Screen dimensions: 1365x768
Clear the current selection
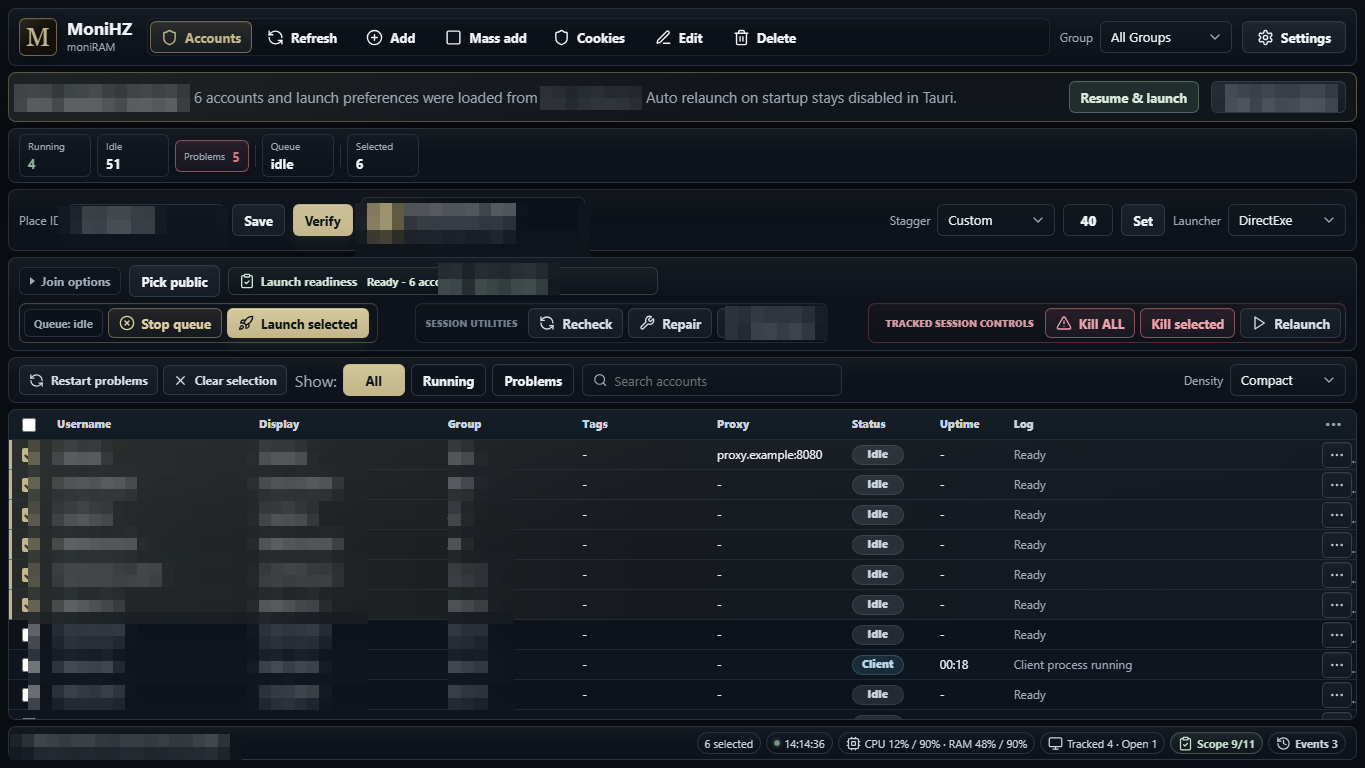click(225, 381)
